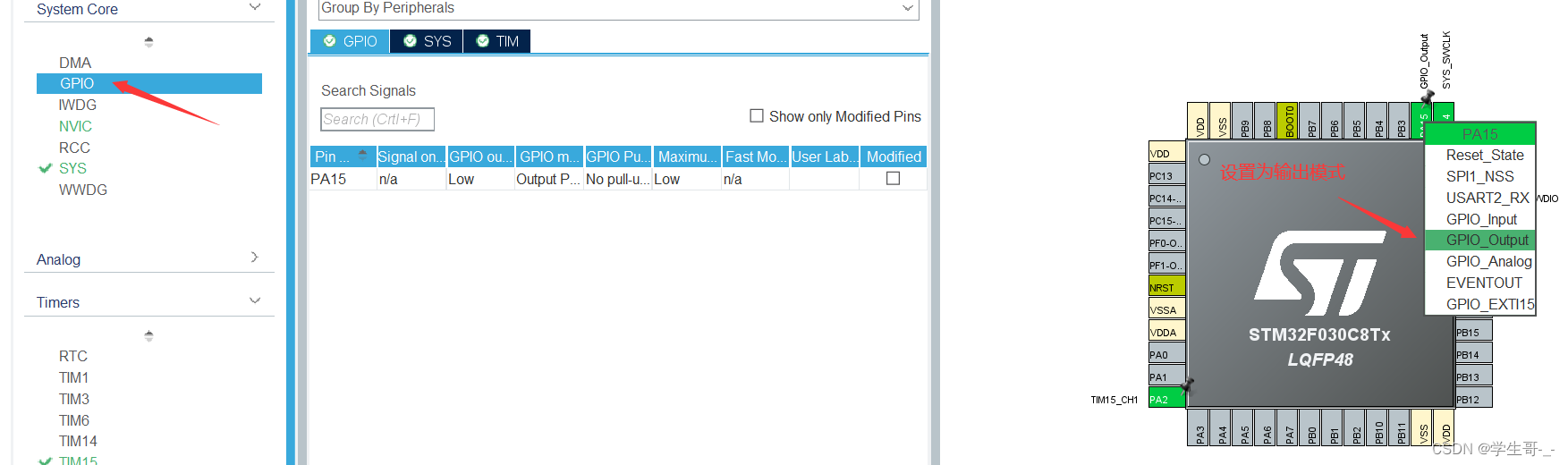The height and width of the screenshot is (465, 1568).
Task: Click pin PB15 on the chip
Action: (x=1473, y=332)
